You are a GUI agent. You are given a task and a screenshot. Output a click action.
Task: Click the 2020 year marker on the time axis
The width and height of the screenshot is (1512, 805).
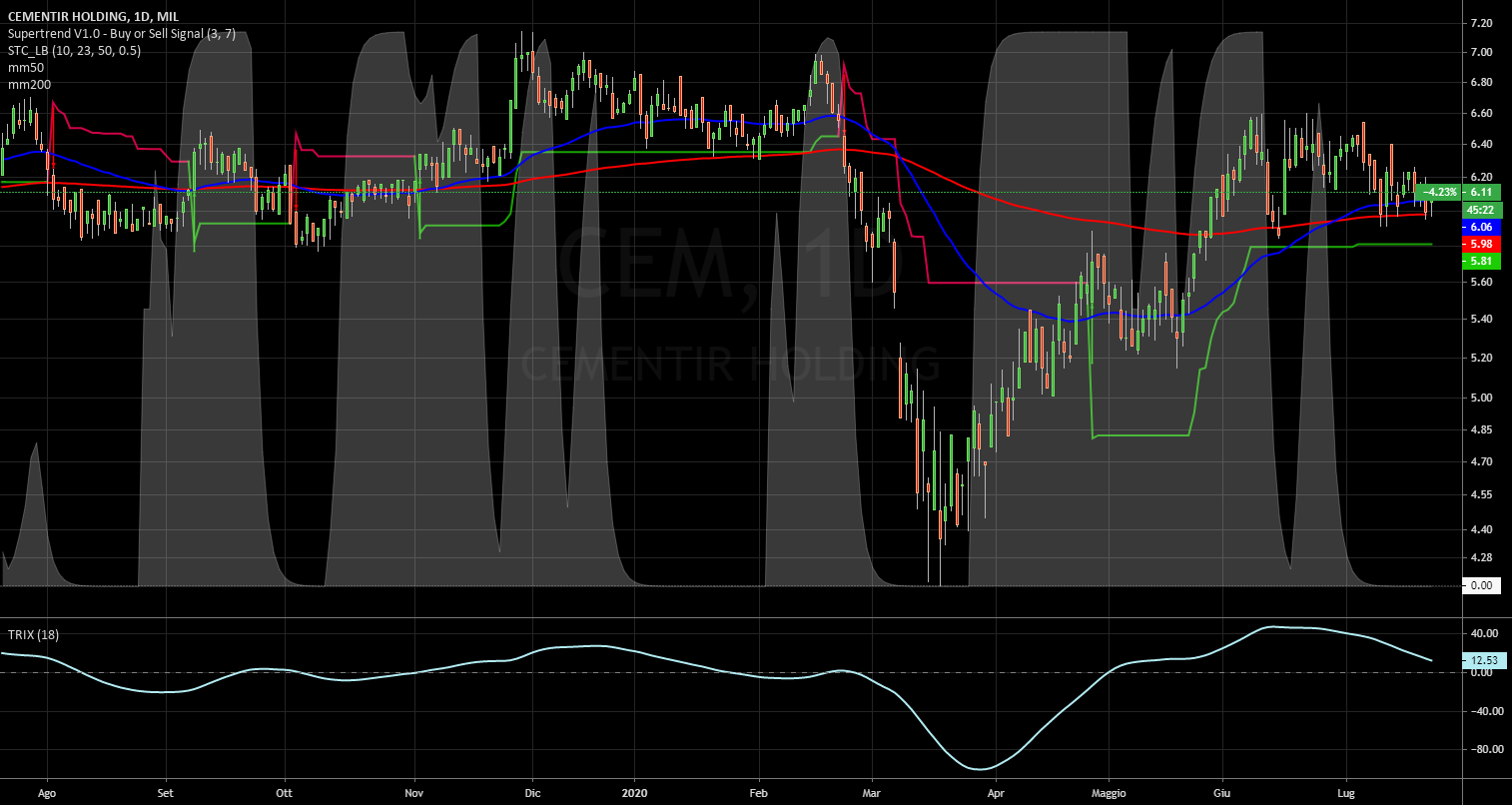[x=635, y=794]
